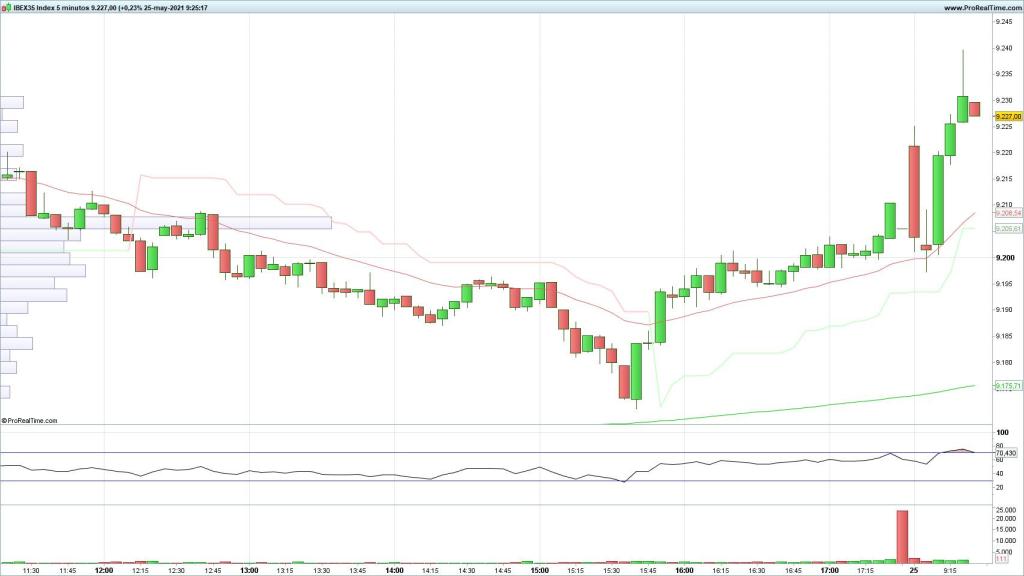Select the 15:00 time axis label
1024x576 pixels.
(540, 570)
